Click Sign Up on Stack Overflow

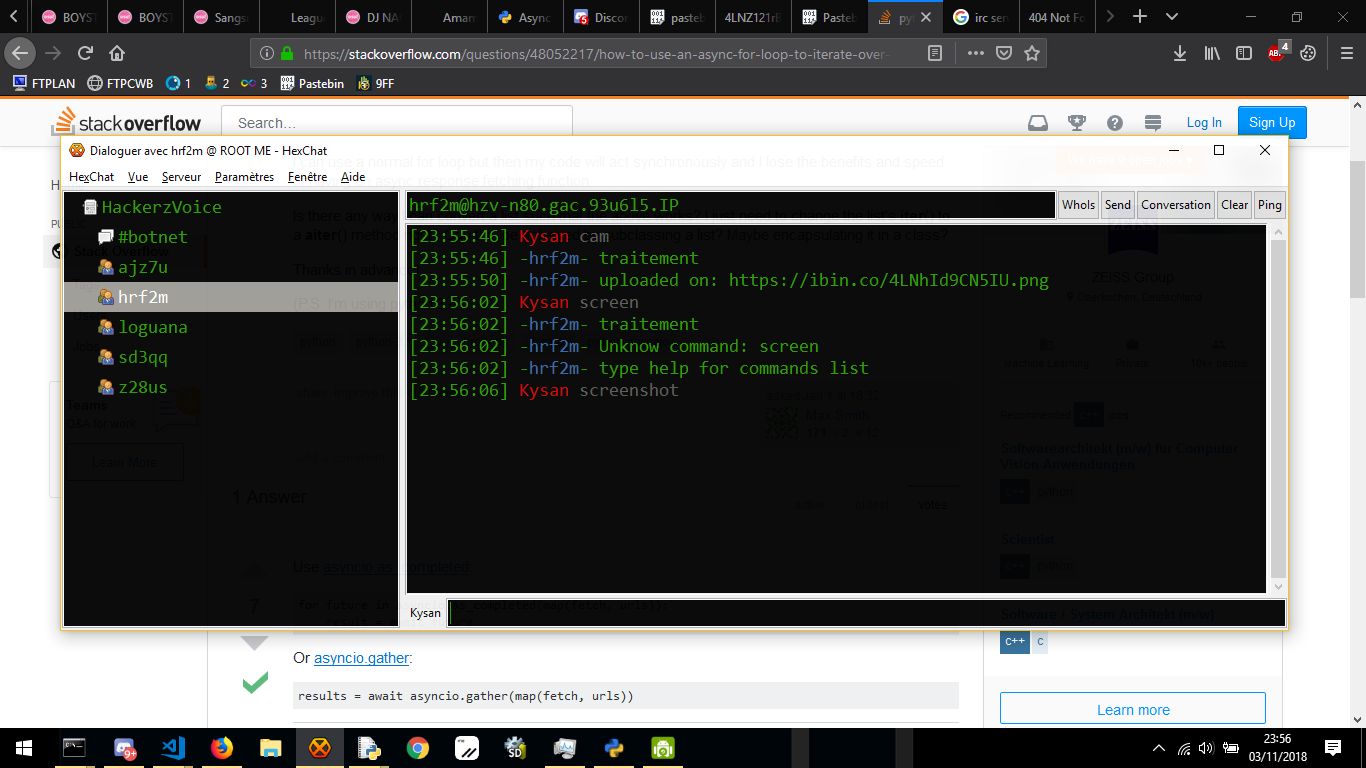click(1272, 123)
